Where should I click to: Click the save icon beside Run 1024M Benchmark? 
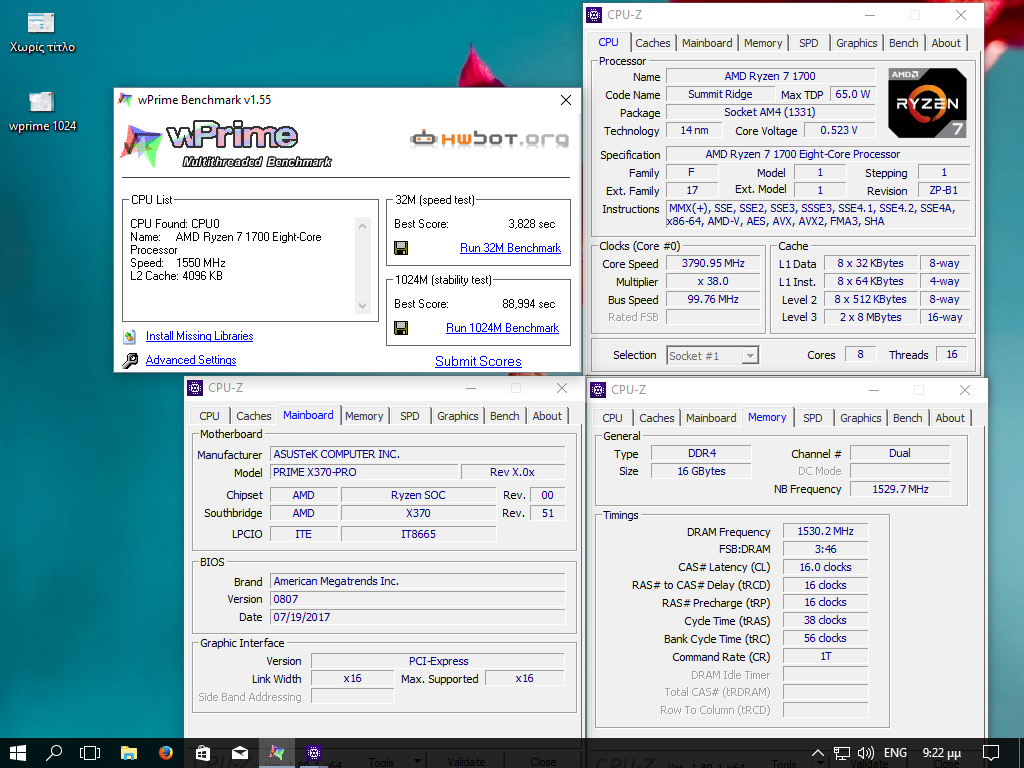tap(401, 328)
